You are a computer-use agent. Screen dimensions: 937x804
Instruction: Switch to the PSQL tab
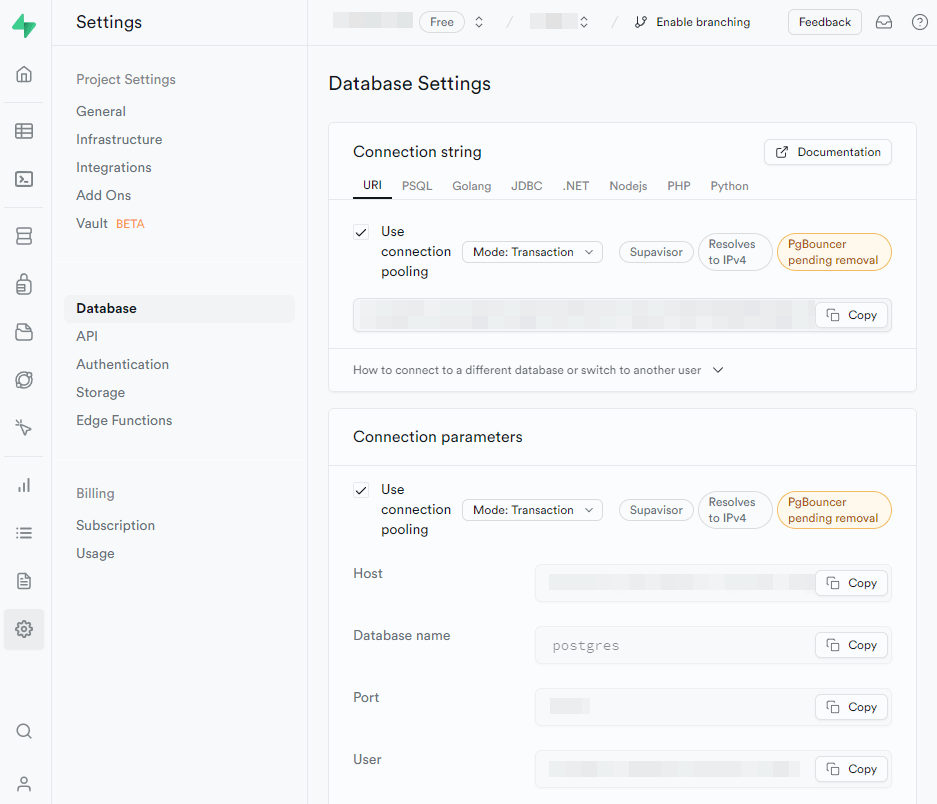point(417,186)
